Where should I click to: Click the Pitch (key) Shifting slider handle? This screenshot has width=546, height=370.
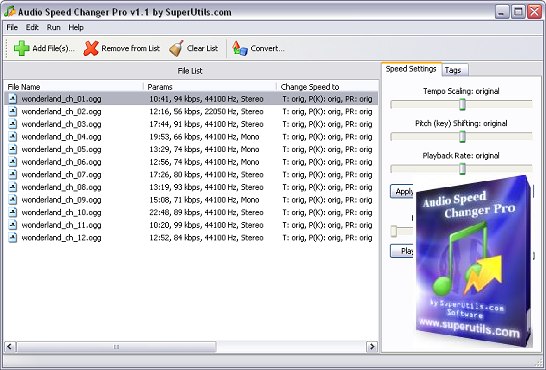(x=462, y=136)
